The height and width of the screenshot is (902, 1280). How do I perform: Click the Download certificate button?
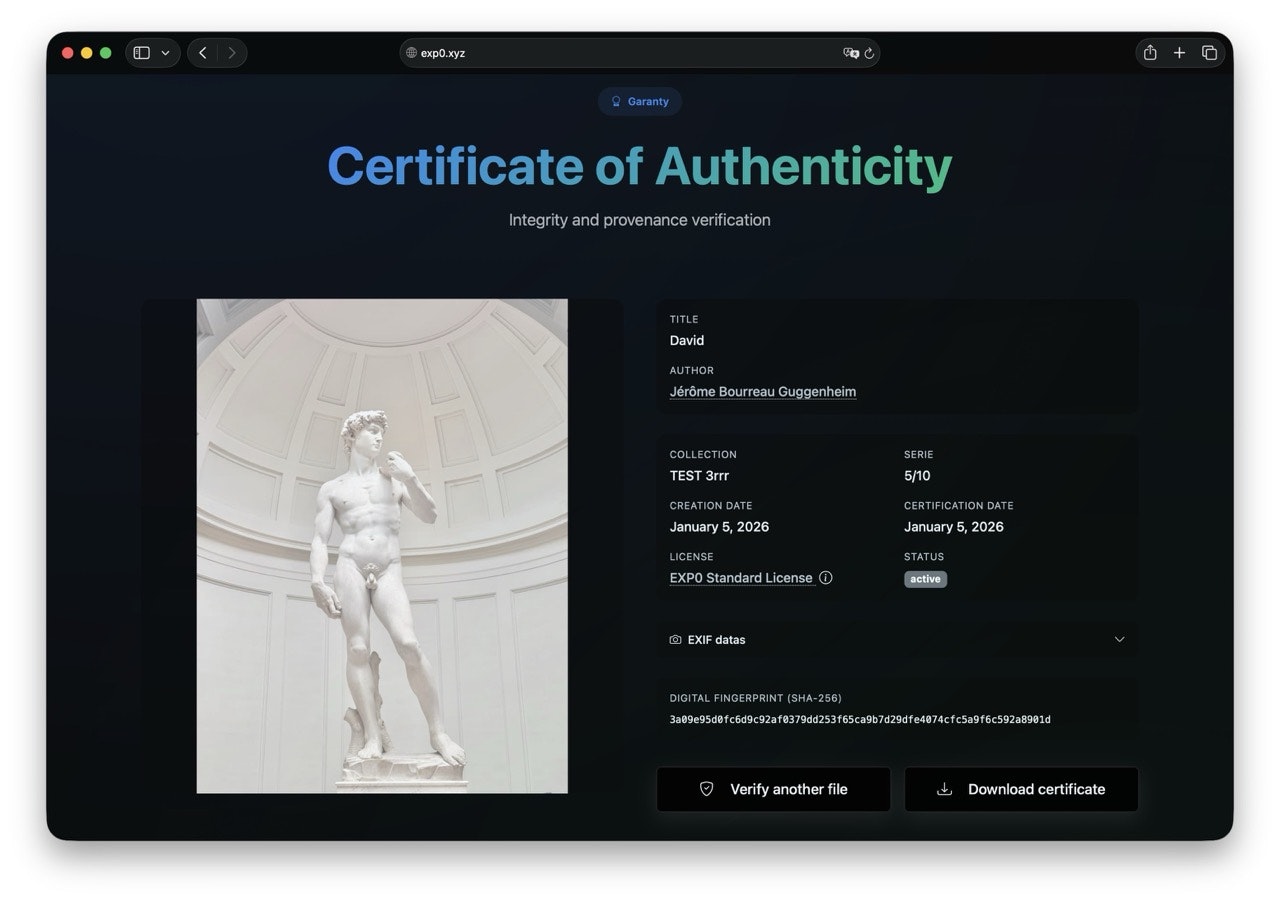point(1021,789)
